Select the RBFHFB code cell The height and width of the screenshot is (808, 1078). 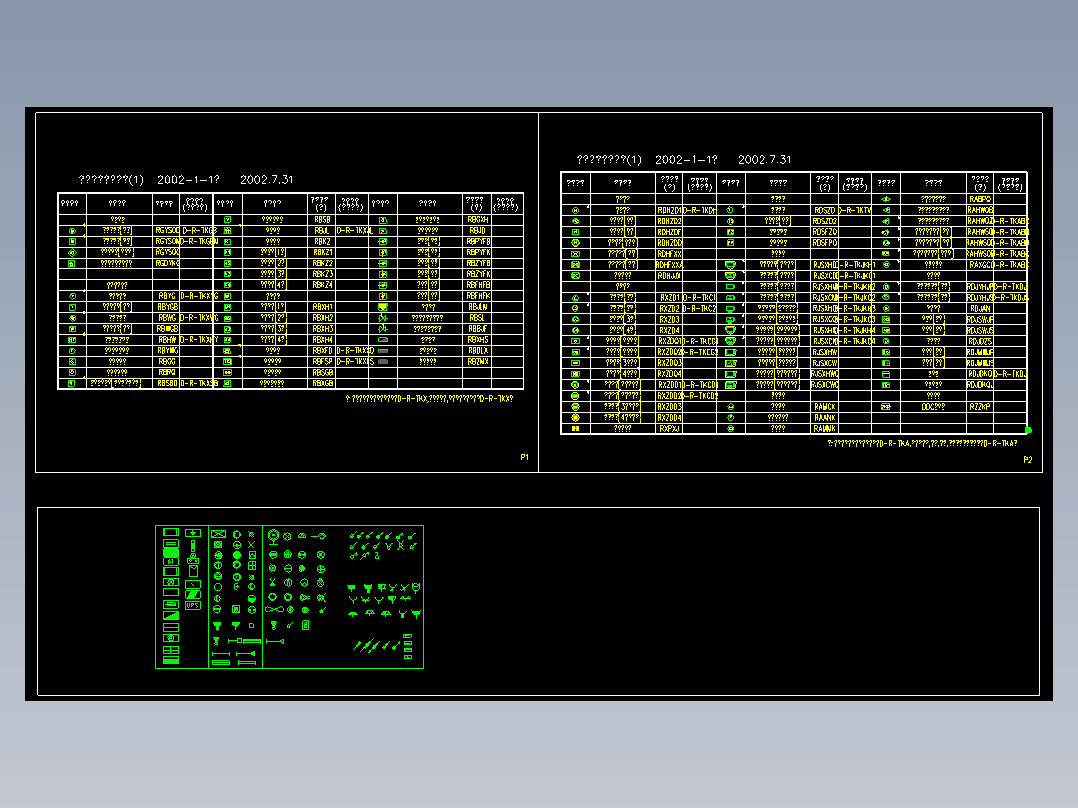point(478,285)
